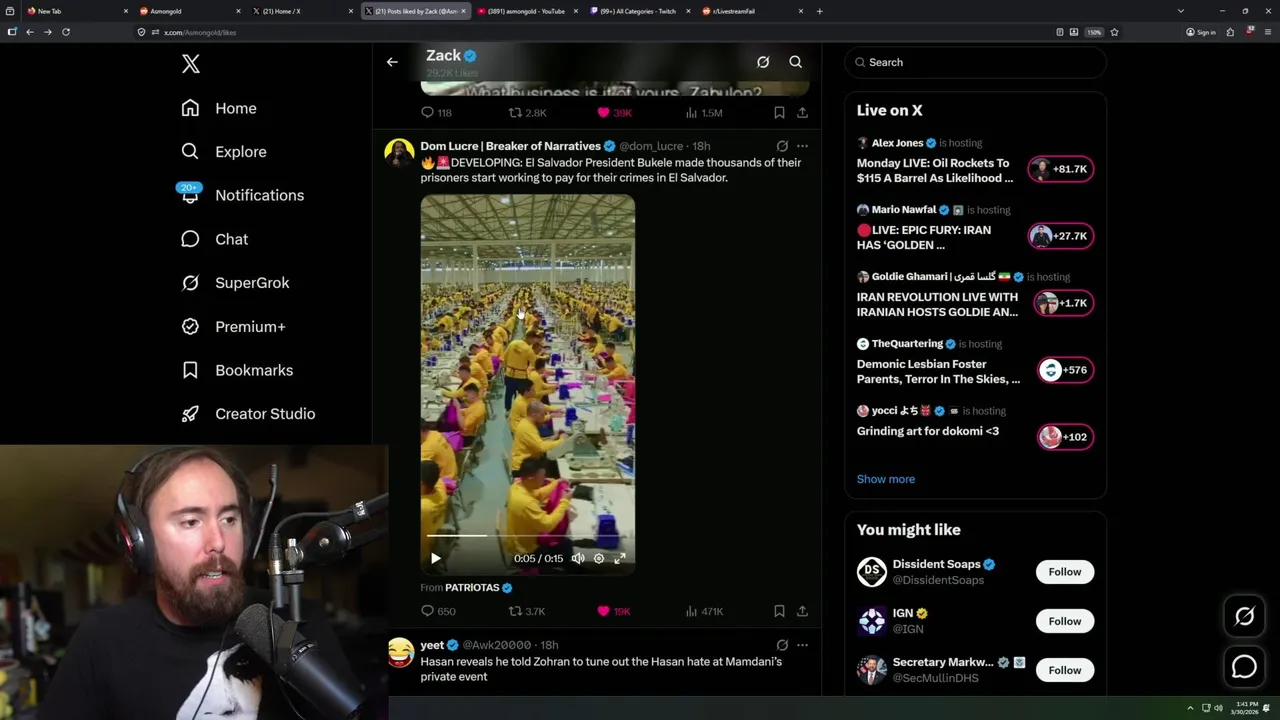The width and height of the screenshot is (1280, 720).
Task: Follow Secretary Markw... account
Action: (x=1064, y=670)
